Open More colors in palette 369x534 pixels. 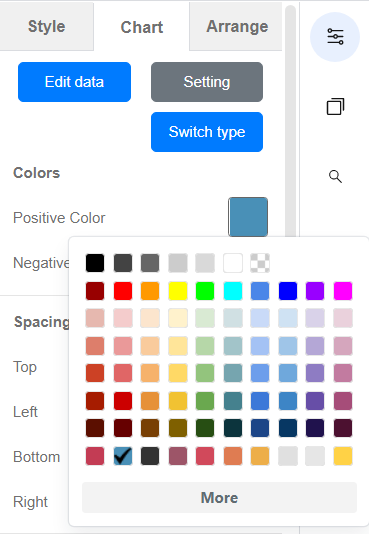(x=219, y=498)
